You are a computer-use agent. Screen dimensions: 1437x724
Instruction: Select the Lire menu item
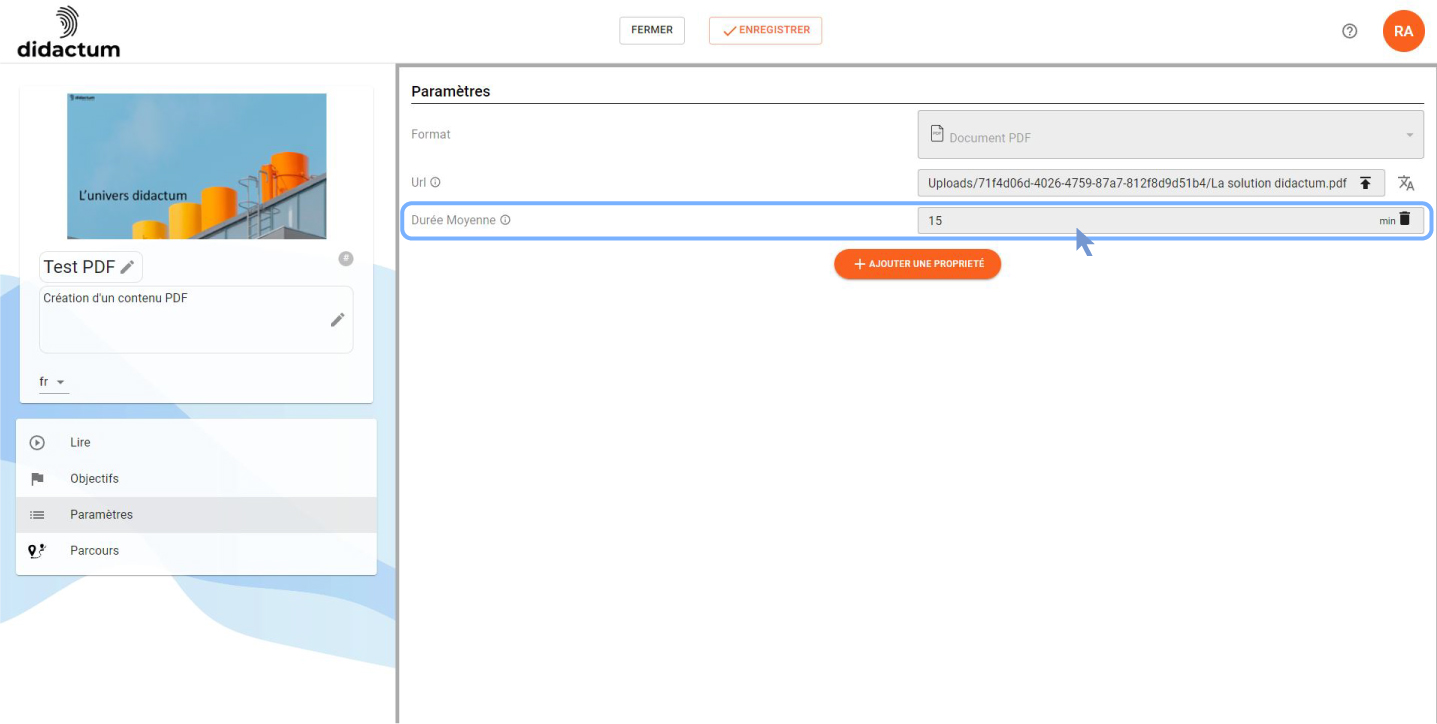click(x=196, y=442)
